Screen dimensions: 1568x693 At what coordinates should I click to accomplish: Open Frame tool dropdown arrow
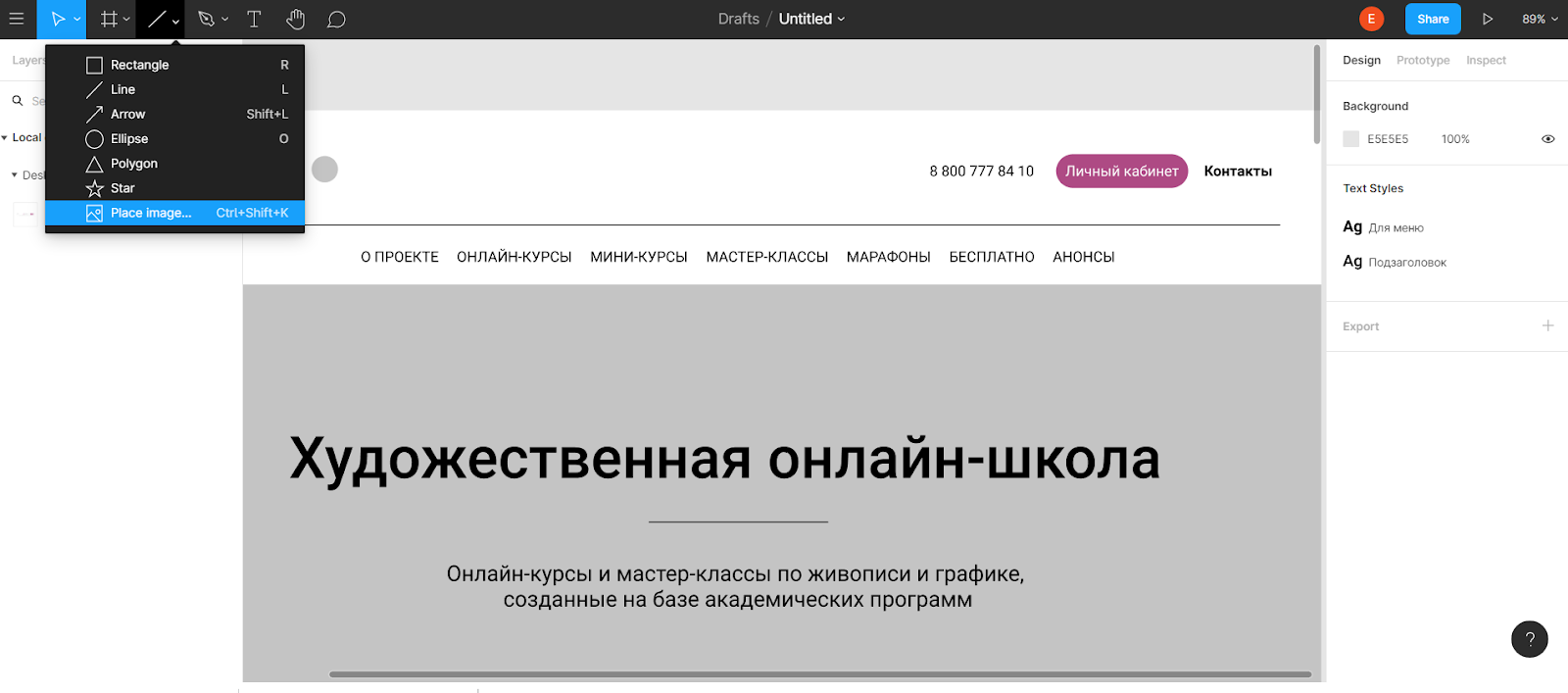(126, 20)
